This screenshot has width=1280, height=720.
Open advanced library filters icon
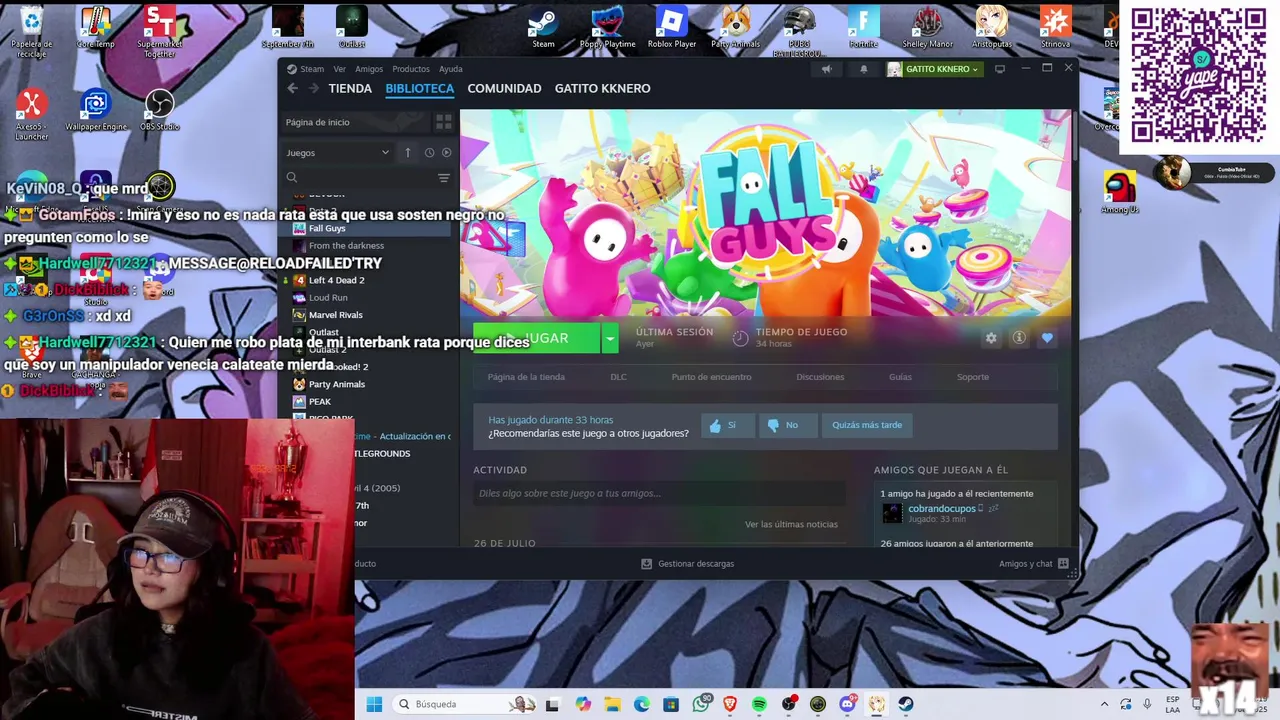click(x=443, y=177)
